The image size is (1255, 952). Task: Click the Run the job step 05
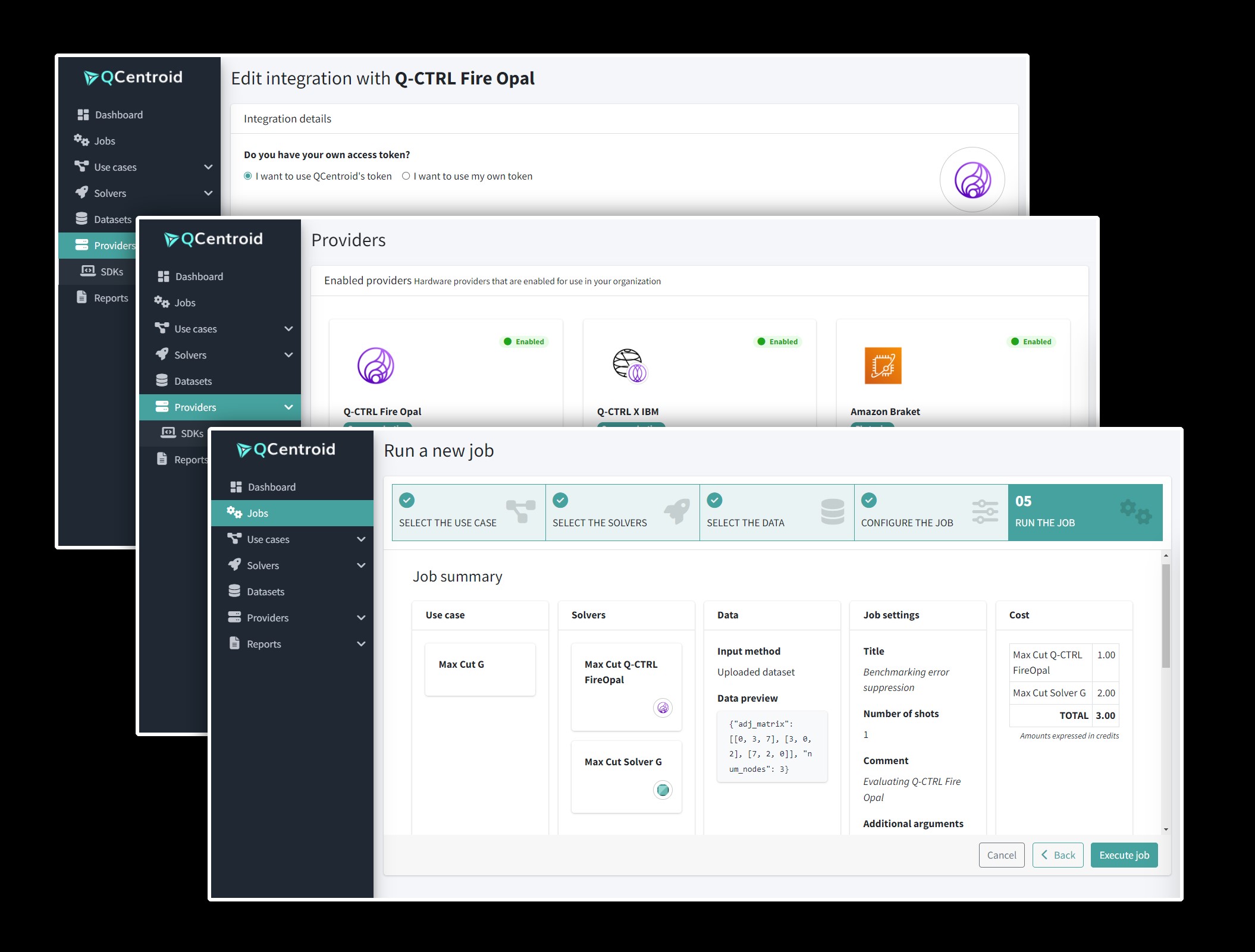pyautogui.click(x=1085, y=513)
